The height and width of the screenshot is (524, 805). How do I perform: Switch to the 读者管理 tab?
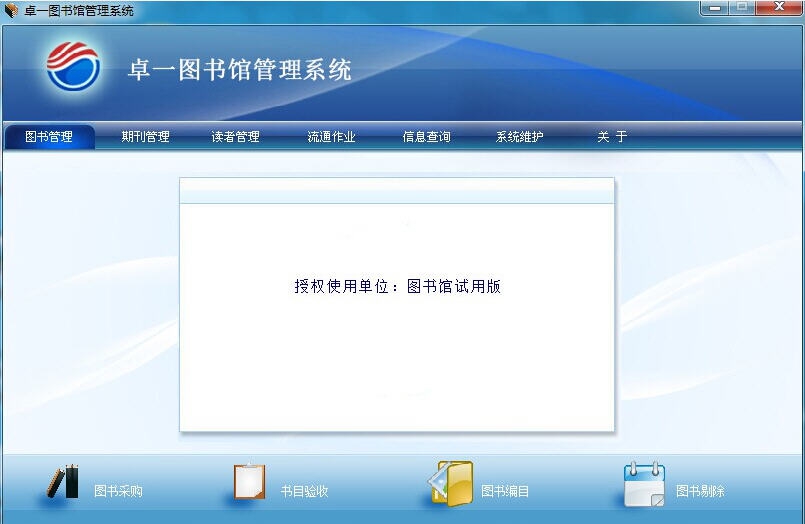click(236, 137)
